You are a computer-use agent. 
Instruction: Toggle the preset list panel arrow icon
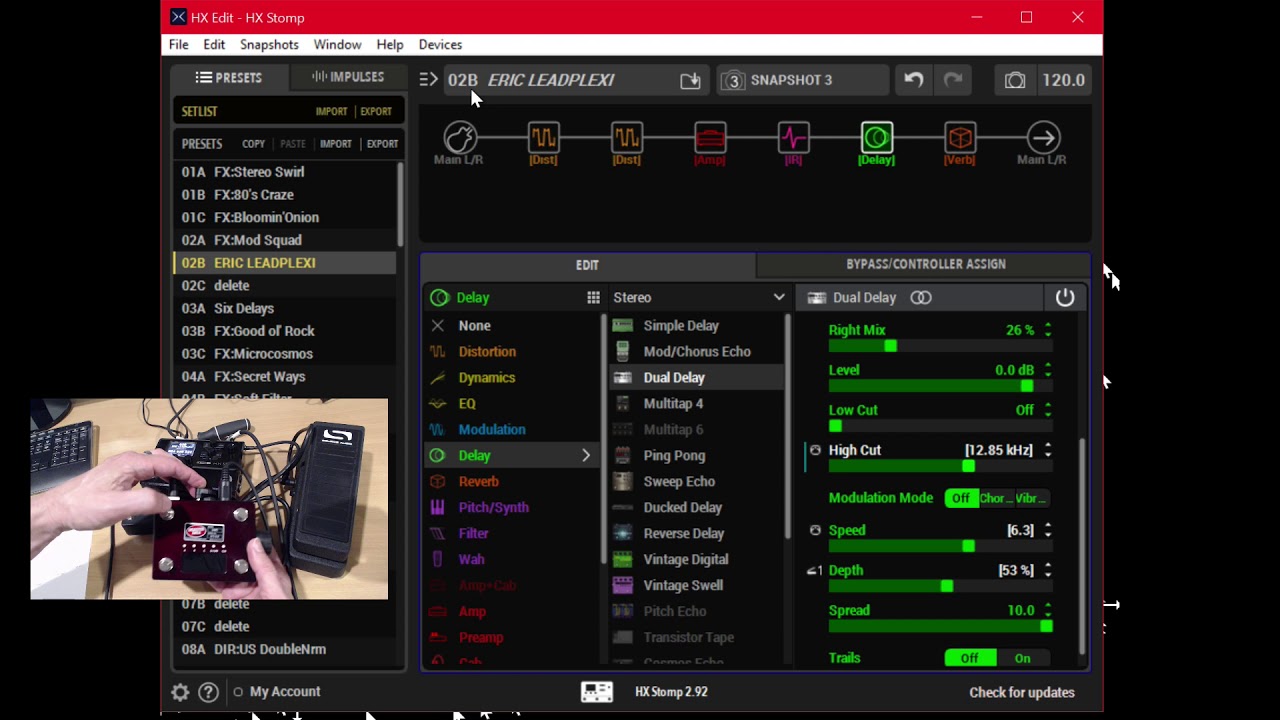pos(429,80)
